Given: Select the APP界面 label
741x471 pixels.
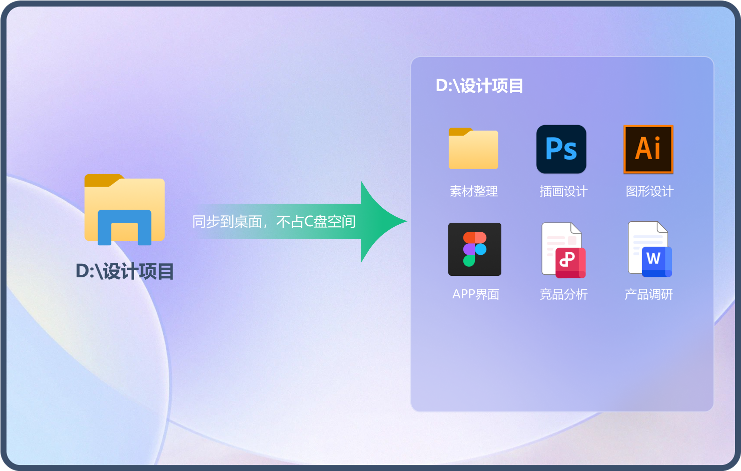Looking at the screenshot, I should pos(475,294).
